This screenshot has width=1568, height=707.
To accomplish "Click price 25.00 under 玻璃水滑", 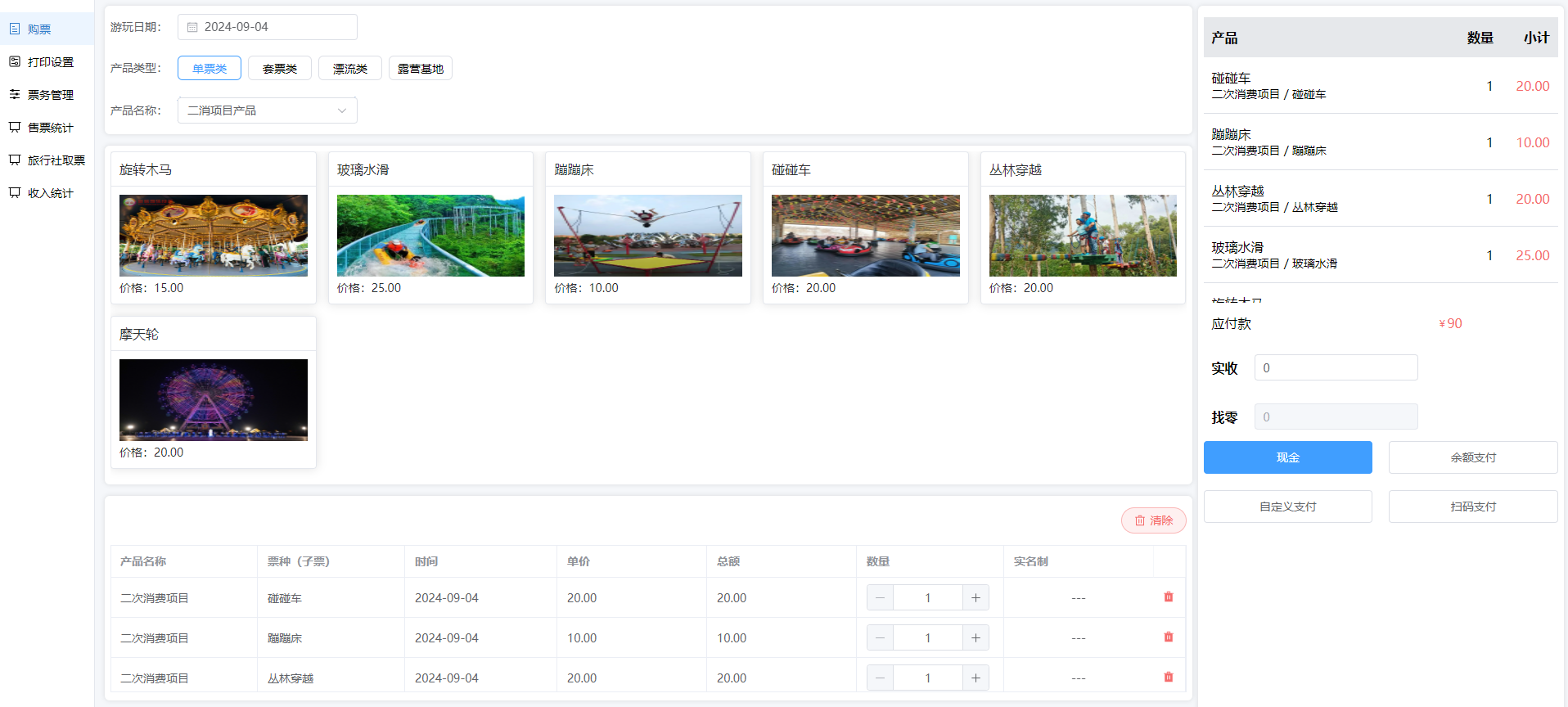I will [386, 288].
